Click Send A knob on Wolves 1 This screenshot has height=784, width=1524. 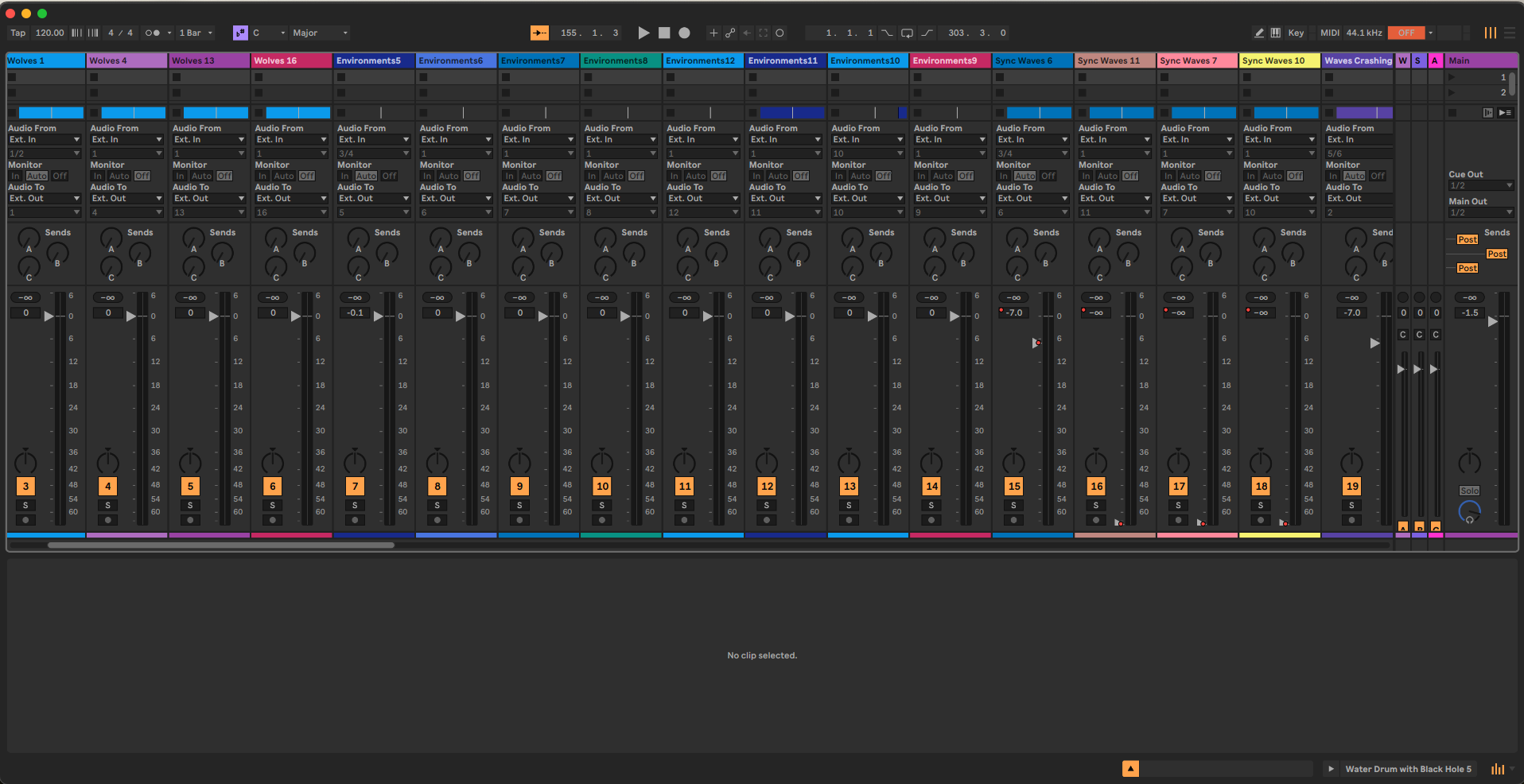click(29, 237)
